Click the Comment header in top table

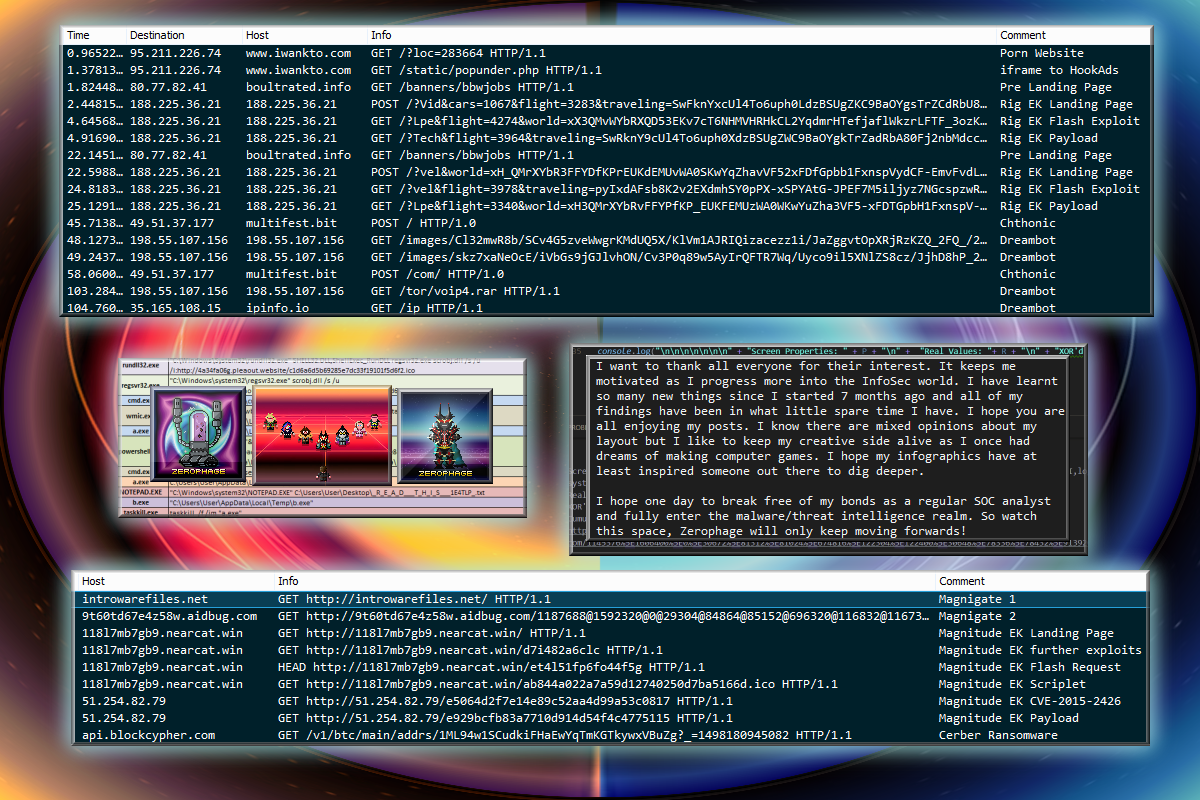tap(1023, 35)
